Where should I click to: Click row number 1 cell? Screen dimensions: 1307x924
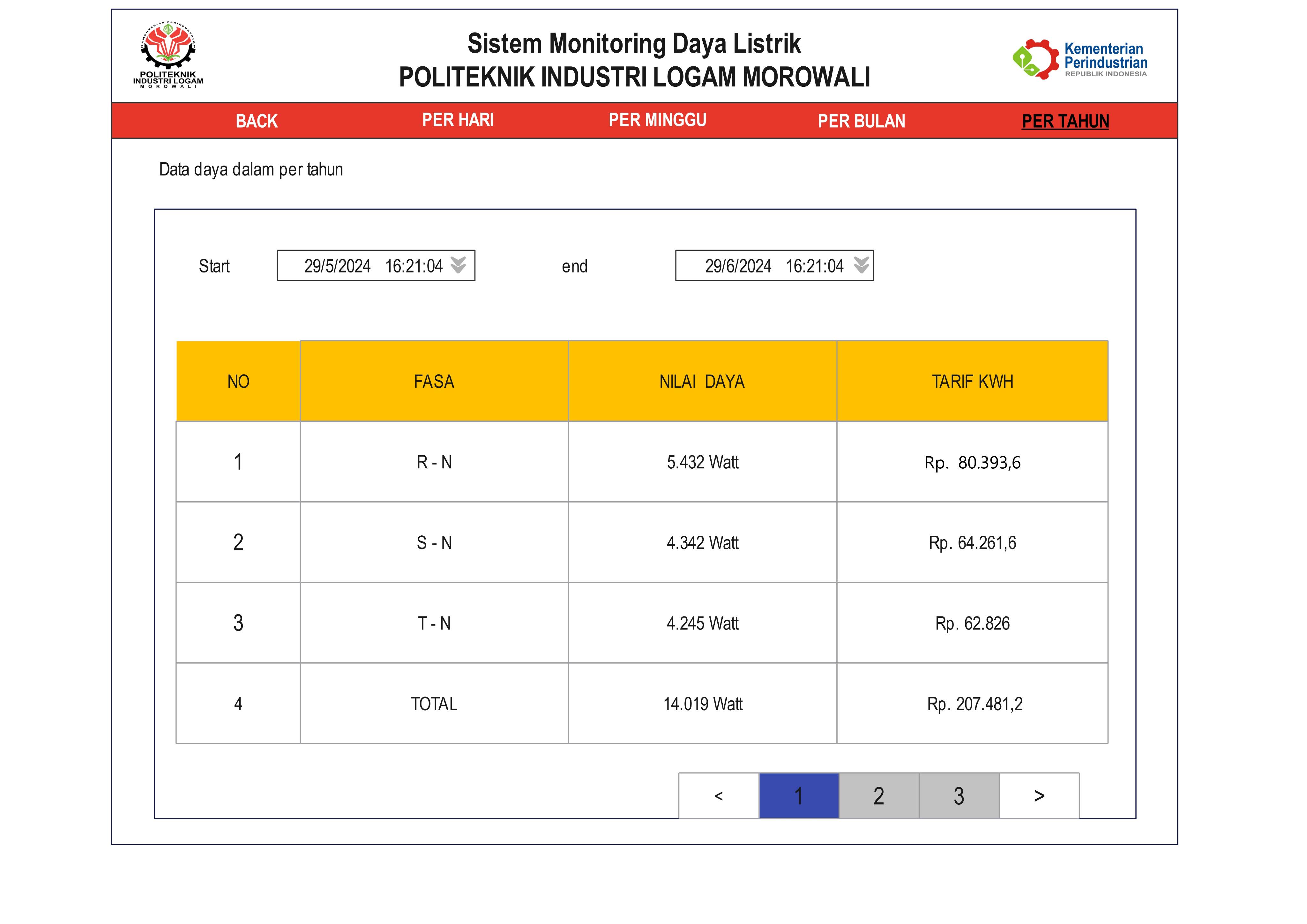click(x=238, y=462)
